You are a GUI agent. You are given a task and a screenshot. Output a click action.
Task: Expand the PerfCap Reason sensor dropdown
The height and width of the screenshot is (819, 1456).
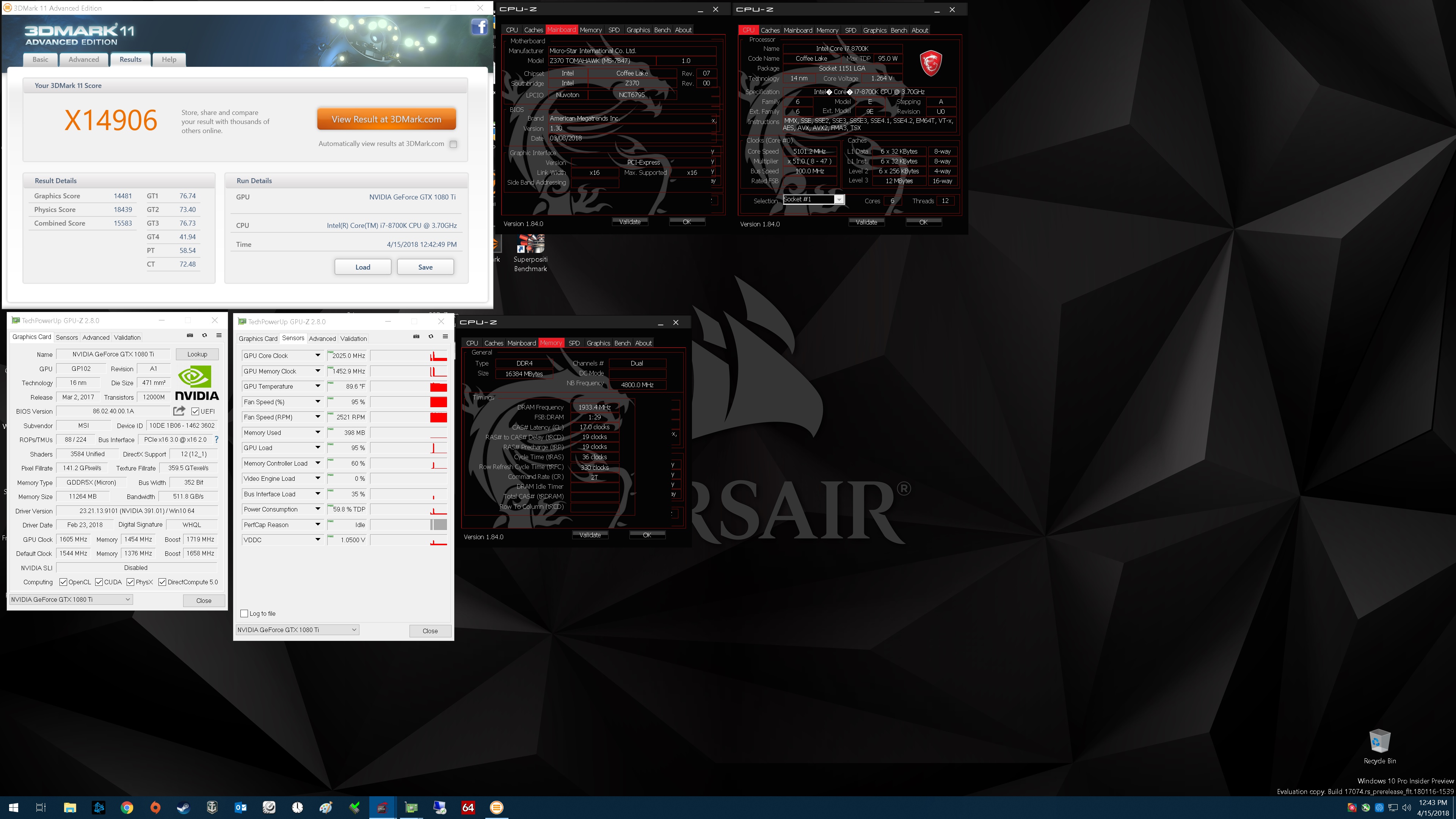click(x=318, y=524)
